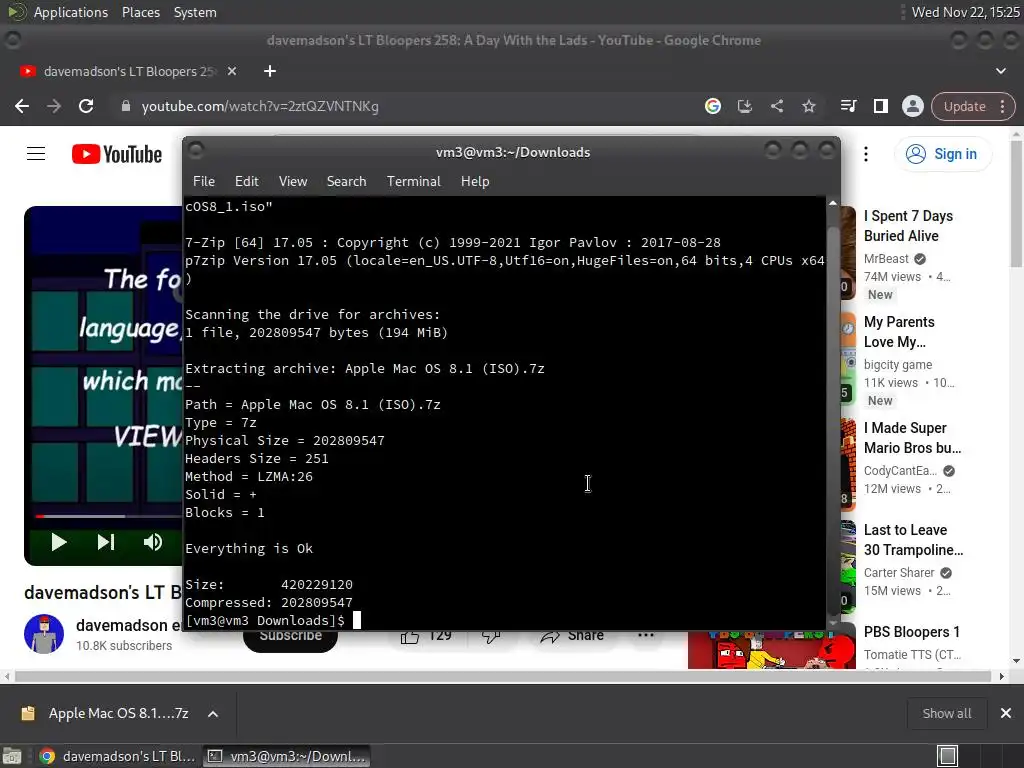Open a new Chrome tab

pos(270,71)
